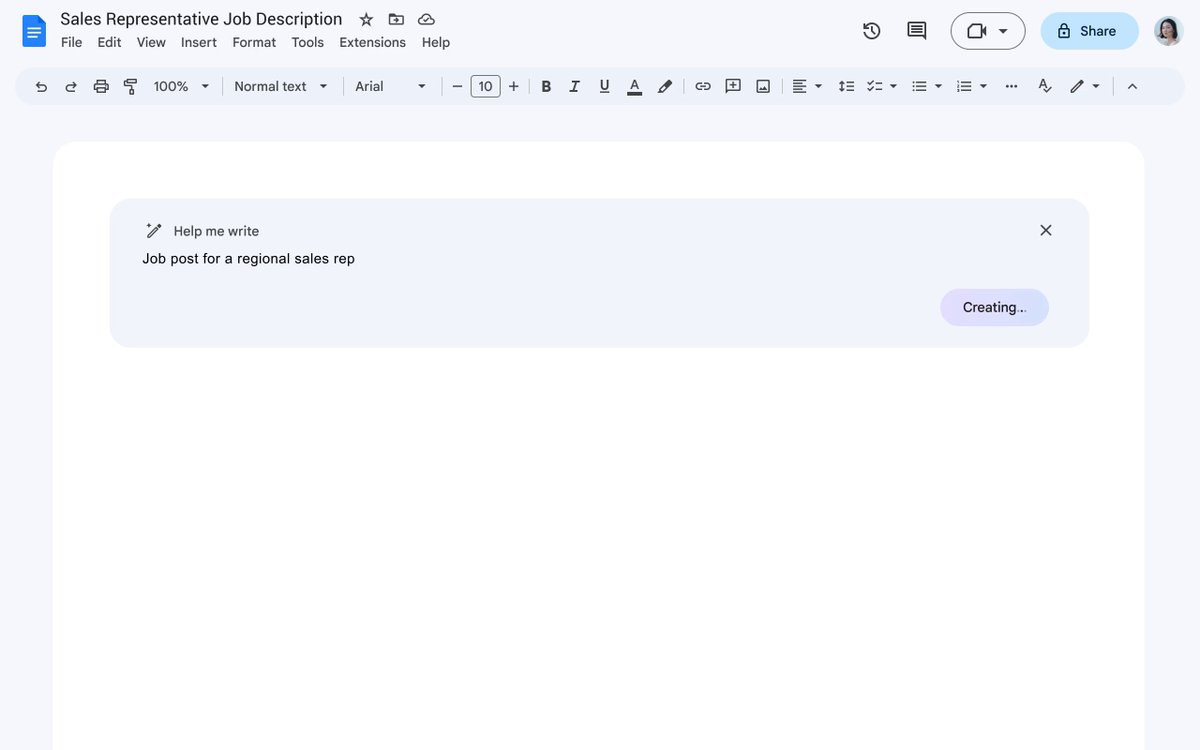Click the Creating button
This screenshot has height=750, width=1200.
pos(994,307)
